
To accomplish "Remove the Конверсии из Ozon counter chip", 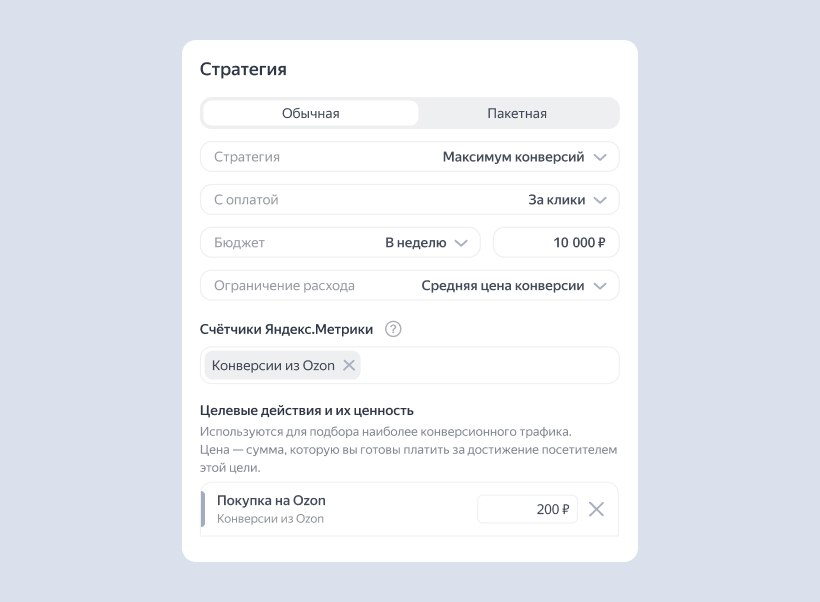I will pyautogui.click(x=349, y=366).
